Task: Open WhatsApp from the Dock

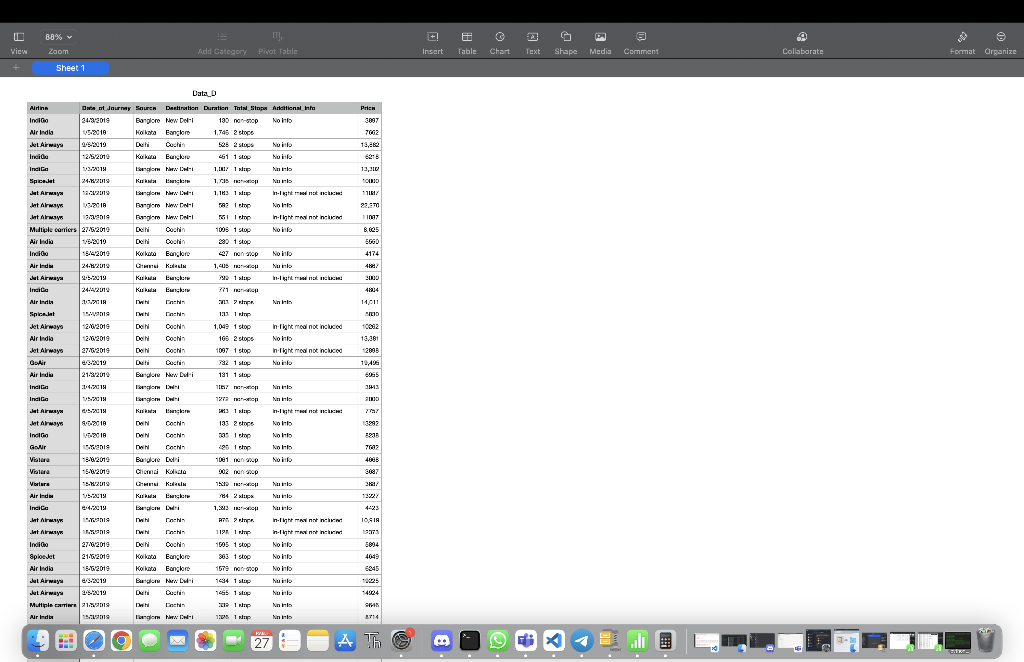Action: [497, 640]
